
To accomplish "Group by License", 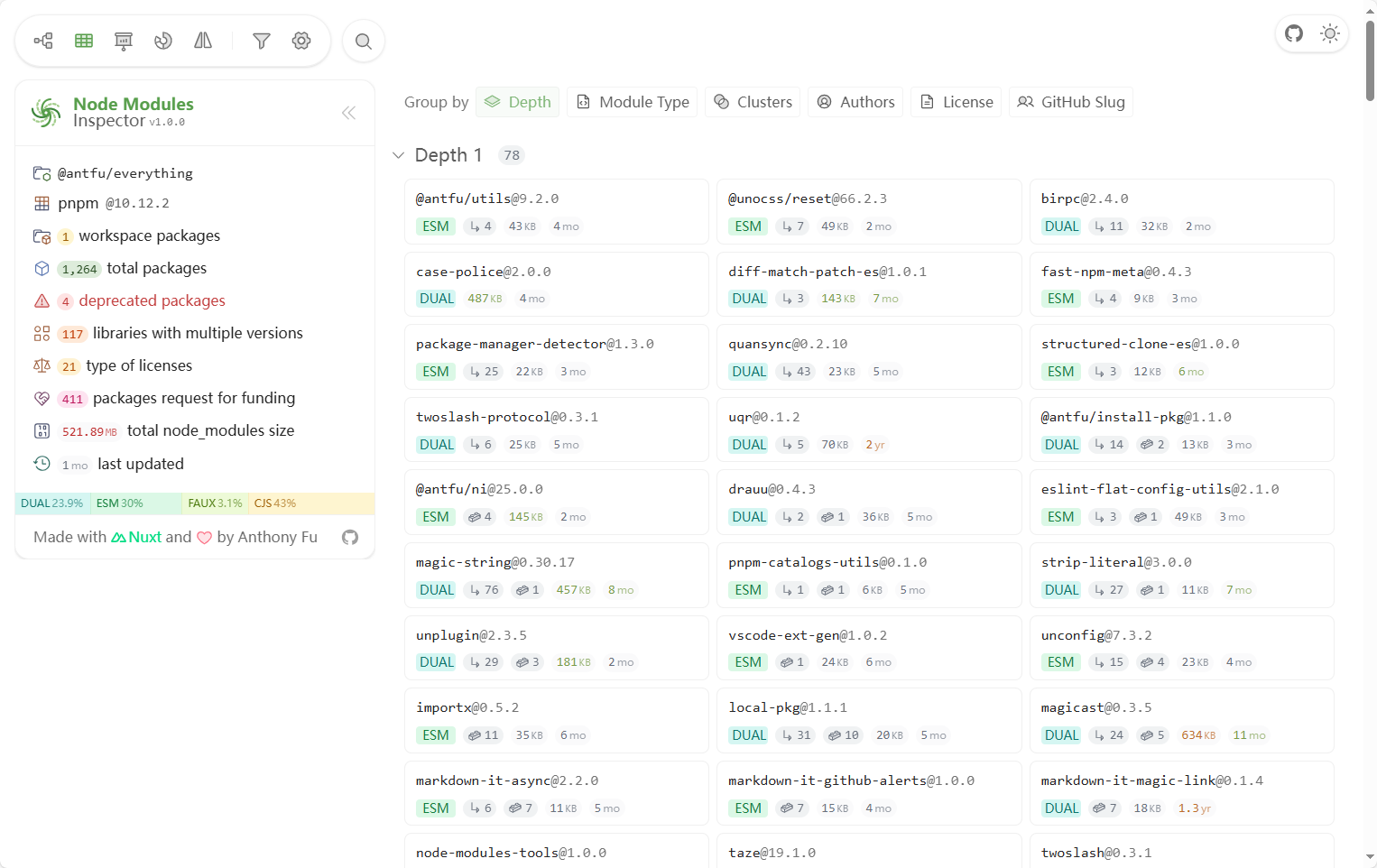I will (x=957, y=102).
